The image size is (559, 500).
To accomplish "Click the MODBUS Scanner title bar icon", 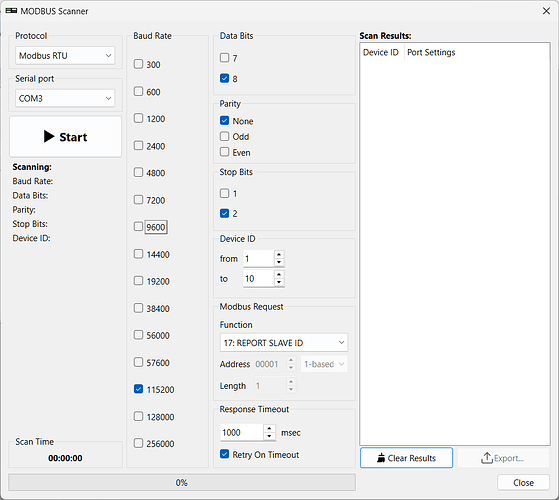I will click(11, 11).
